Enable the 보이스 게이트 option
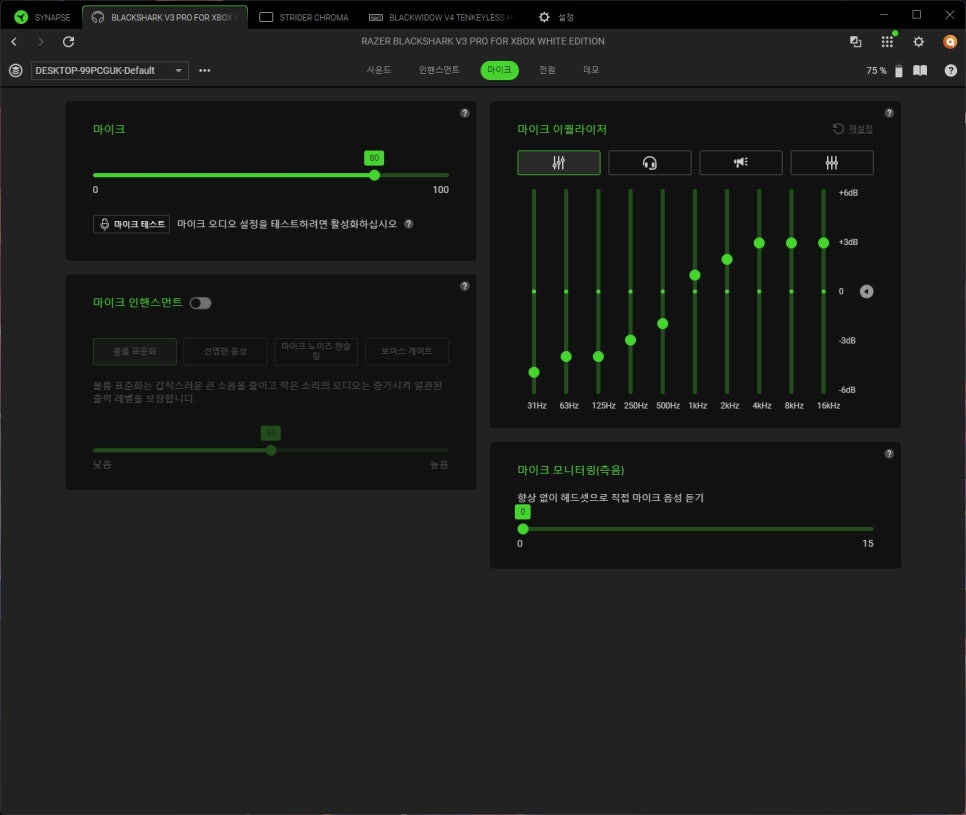966x815 pixels. point(406,351)
